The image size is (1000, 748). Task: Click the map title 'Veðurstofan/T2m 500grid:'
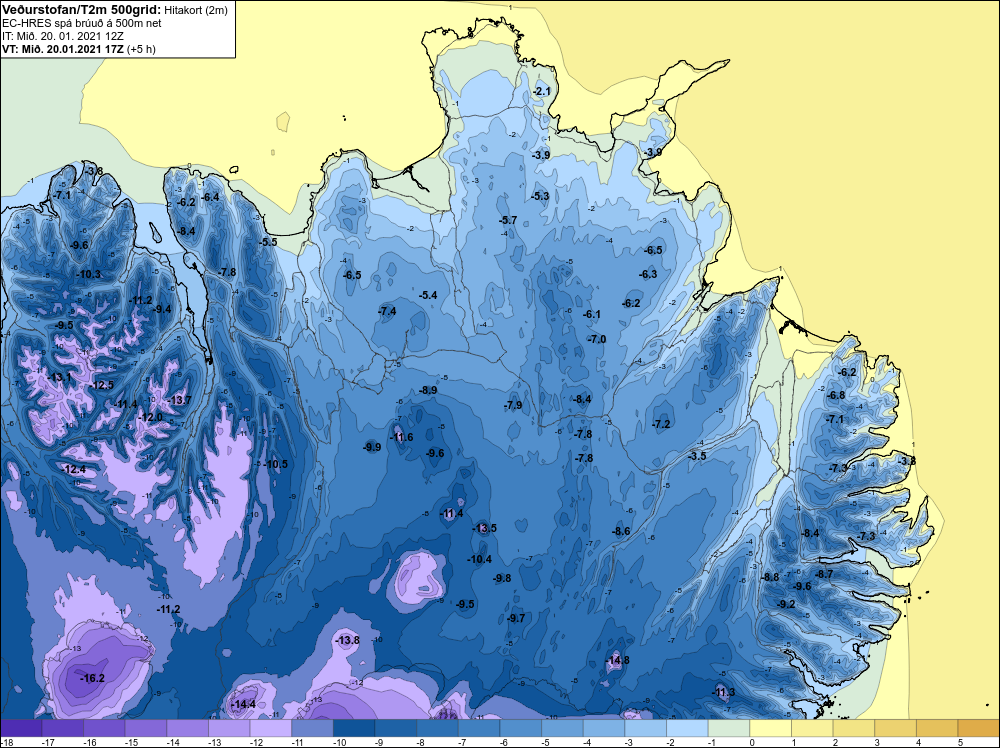point(81,10)
